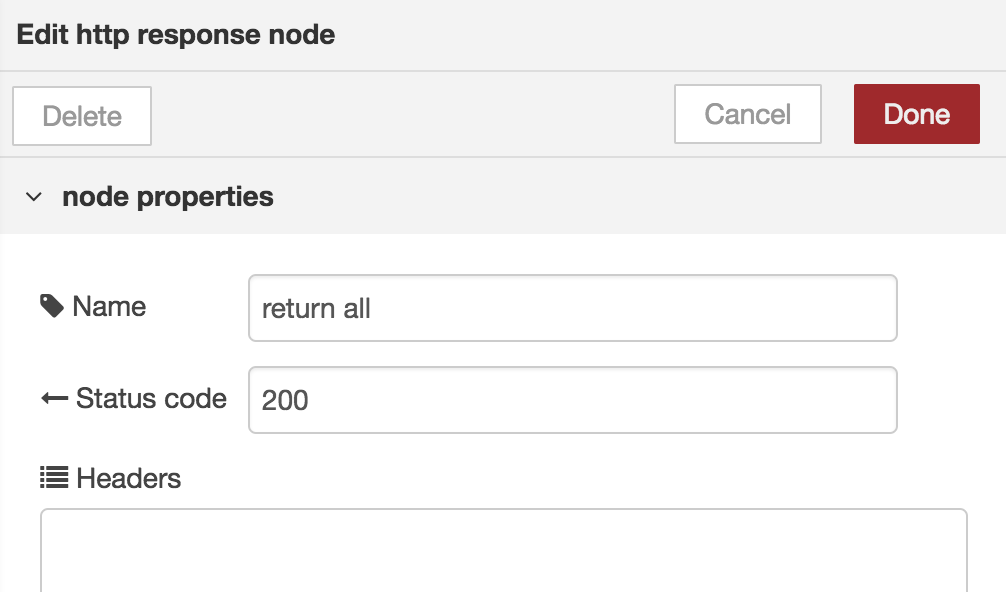Place the cursor on the 200 value

click(285, 401)
